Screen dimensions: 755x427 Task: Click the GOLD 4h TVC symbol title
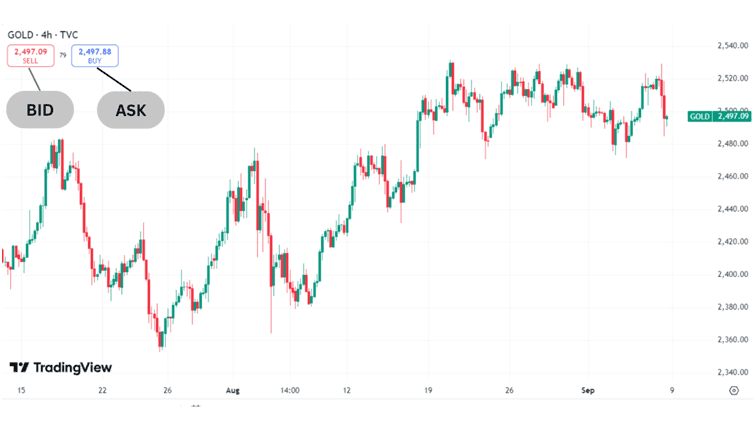(45, 34)
